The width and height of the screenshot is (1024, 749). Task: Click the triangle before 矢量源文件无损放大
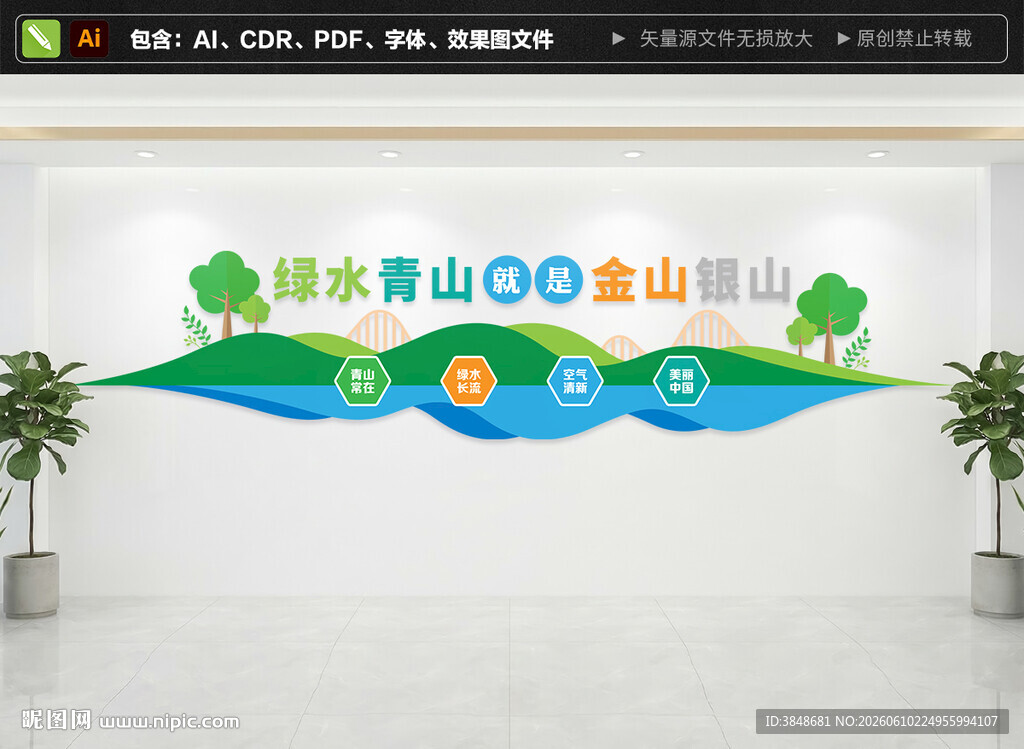618,39
